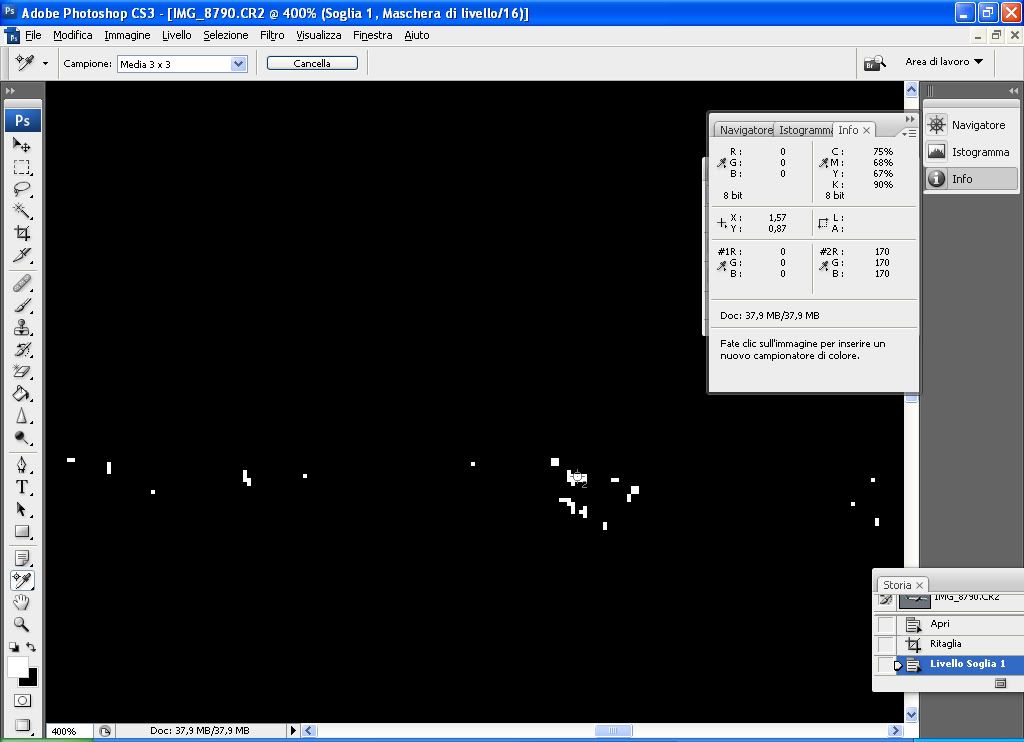Select the Crop tool in toolbox
Image resolution: width=1024 pixels, height=742 pixels.
pyautogui.click(x=22, y=233)
